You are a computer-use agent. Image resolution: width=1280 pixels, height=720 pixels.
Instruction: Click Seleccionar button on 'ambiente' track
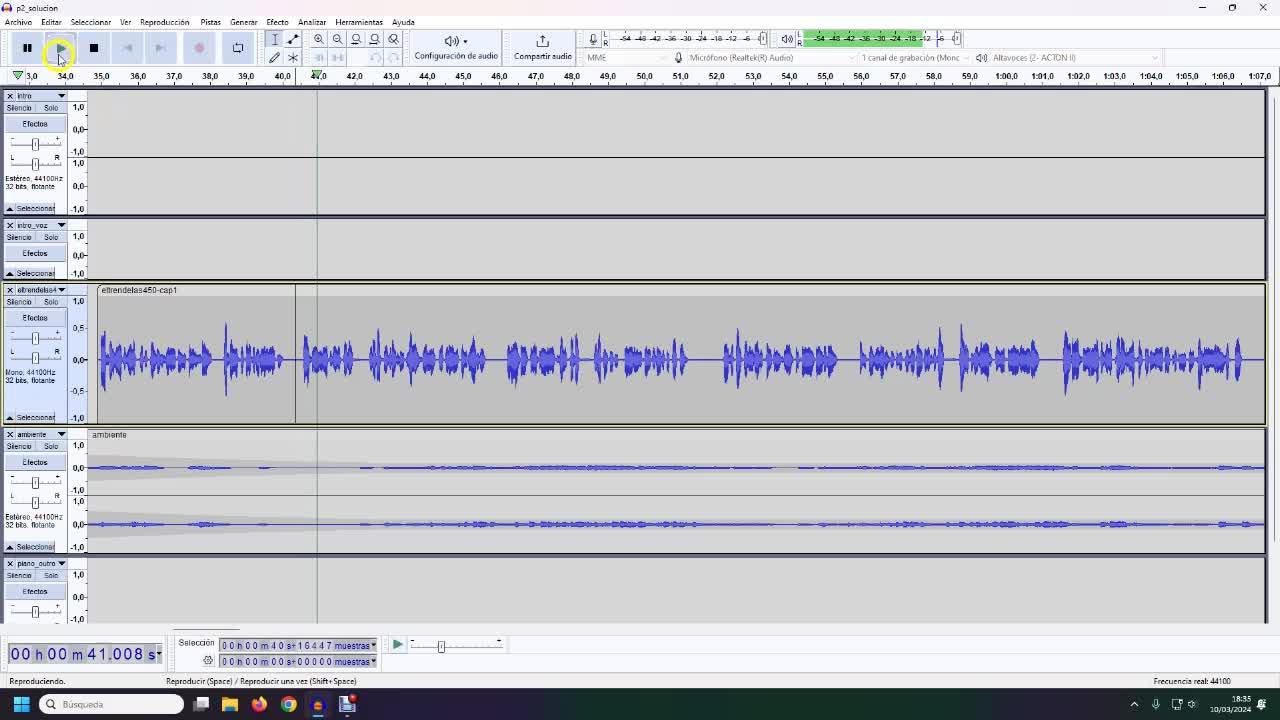pos(35,547)
